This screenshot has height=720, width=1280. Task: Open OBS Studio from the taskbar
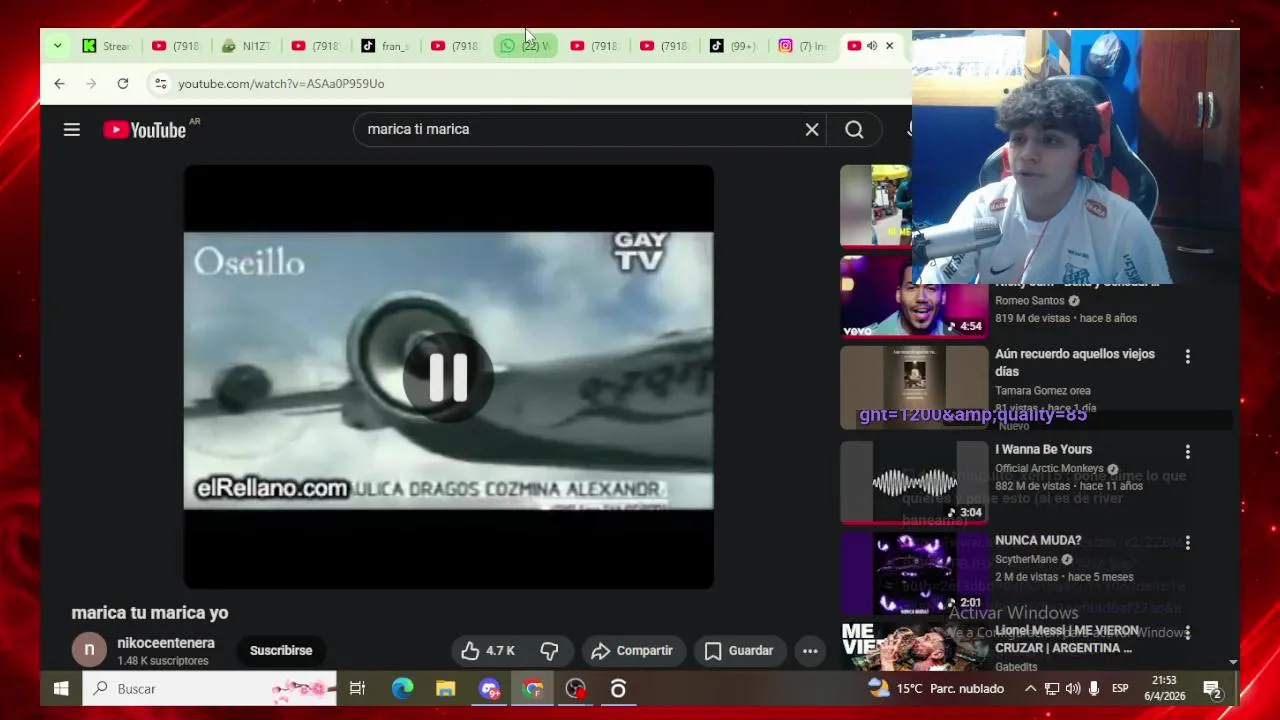(x=576, y=689)
